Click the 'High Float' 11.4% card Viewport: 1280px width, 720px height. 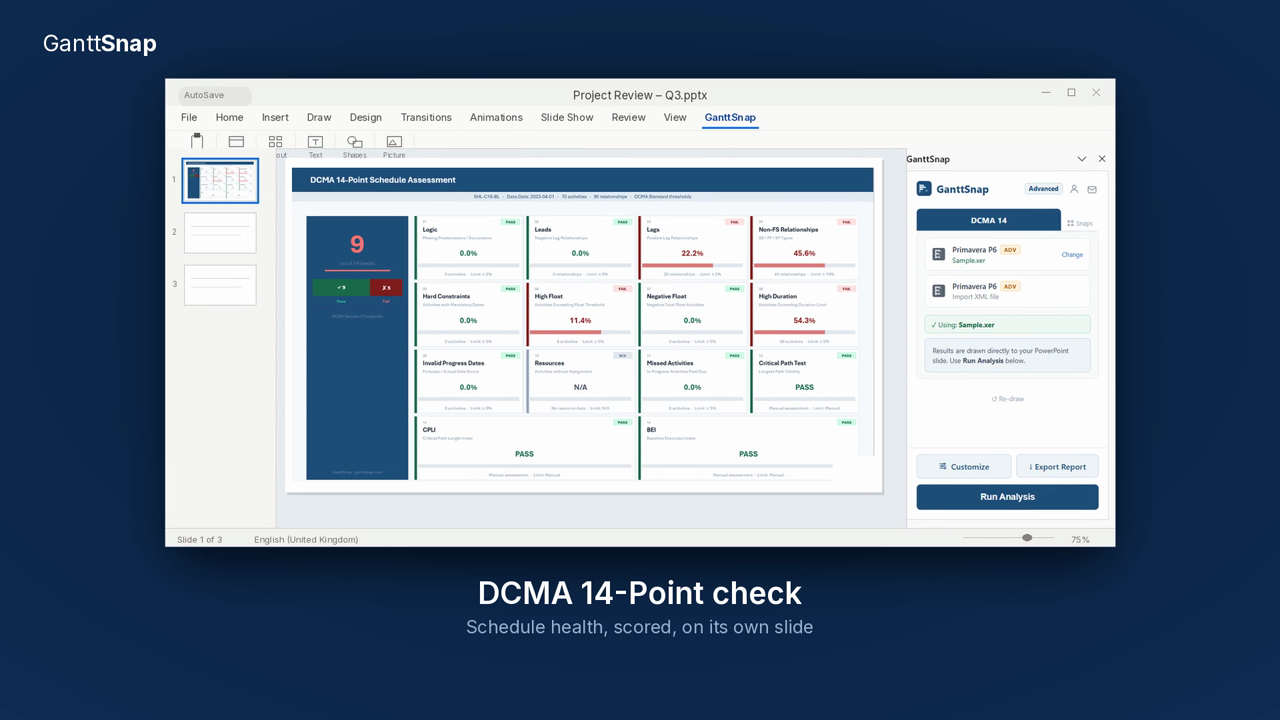[580, 315]
